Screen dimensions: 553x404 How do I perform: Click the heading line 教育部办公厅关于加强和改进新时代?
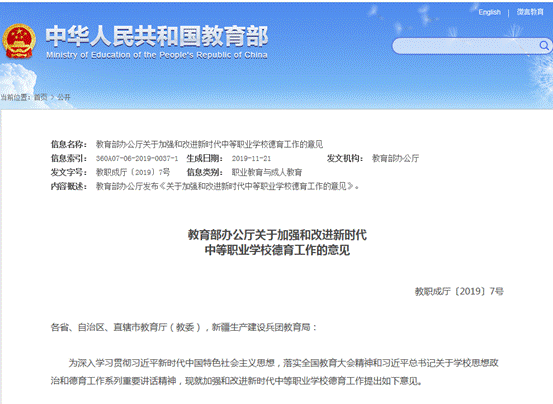(x=277, y=235)
